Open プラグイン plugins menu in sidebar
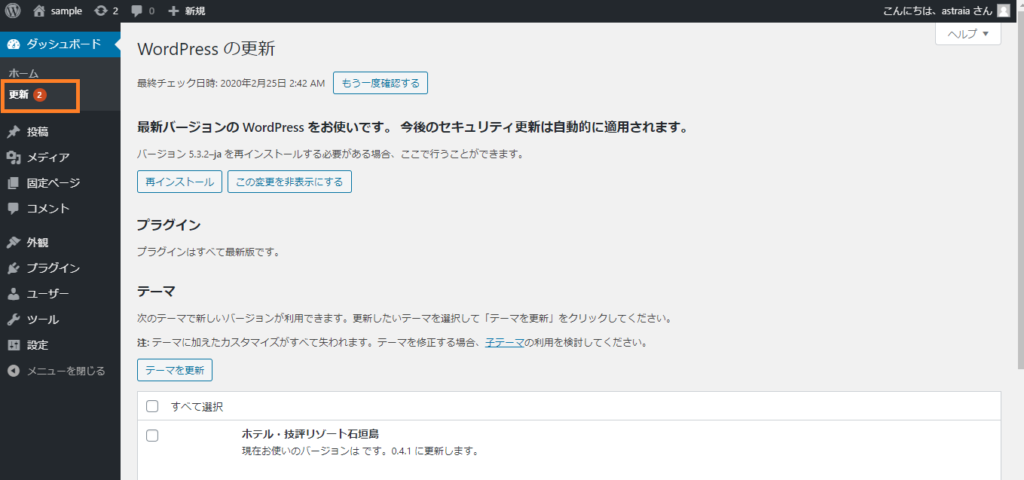Screen dimensions: 1024x480 53,268
